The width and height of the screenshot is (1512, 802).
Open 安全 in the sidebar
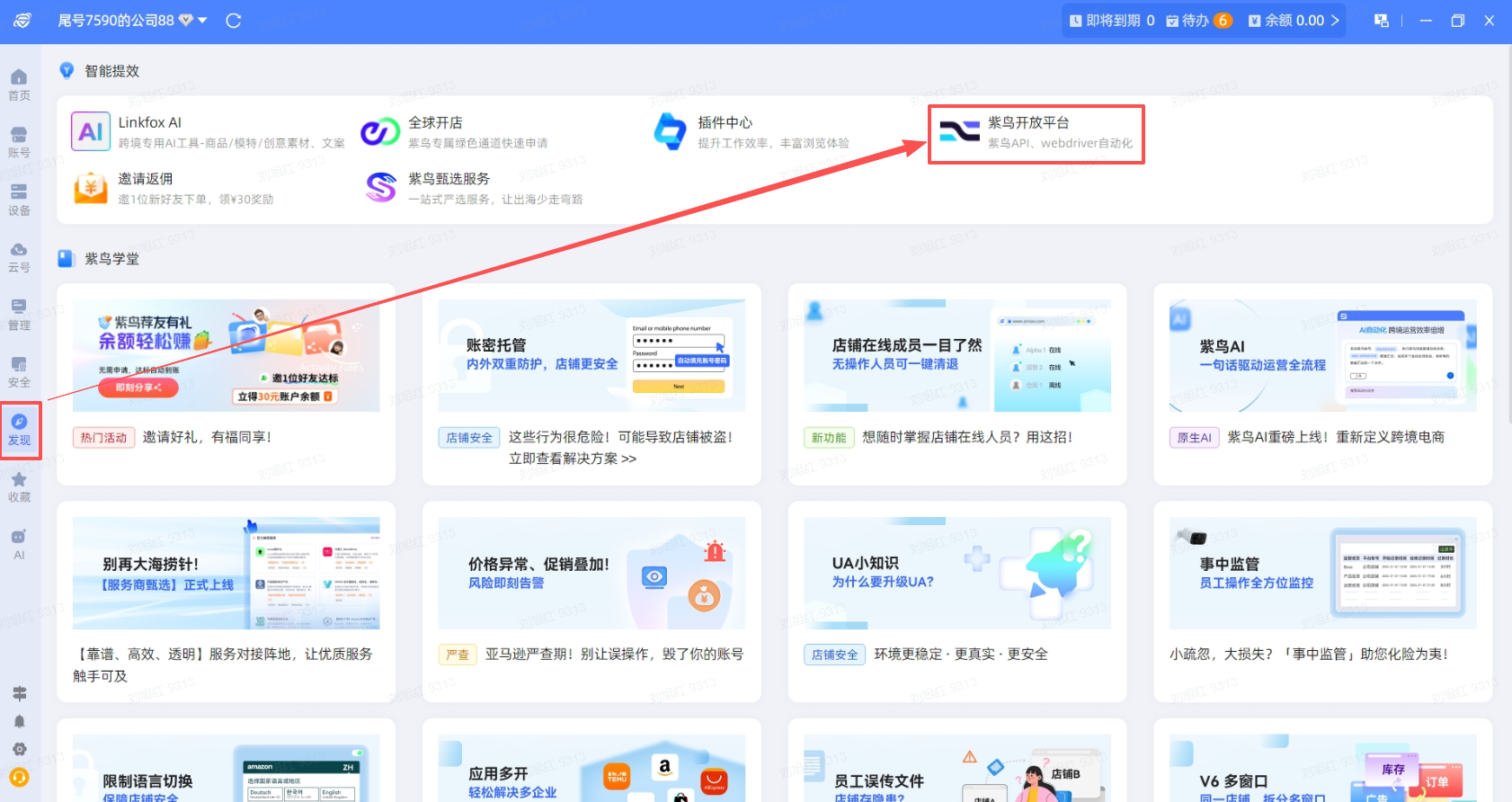(19, 372)
